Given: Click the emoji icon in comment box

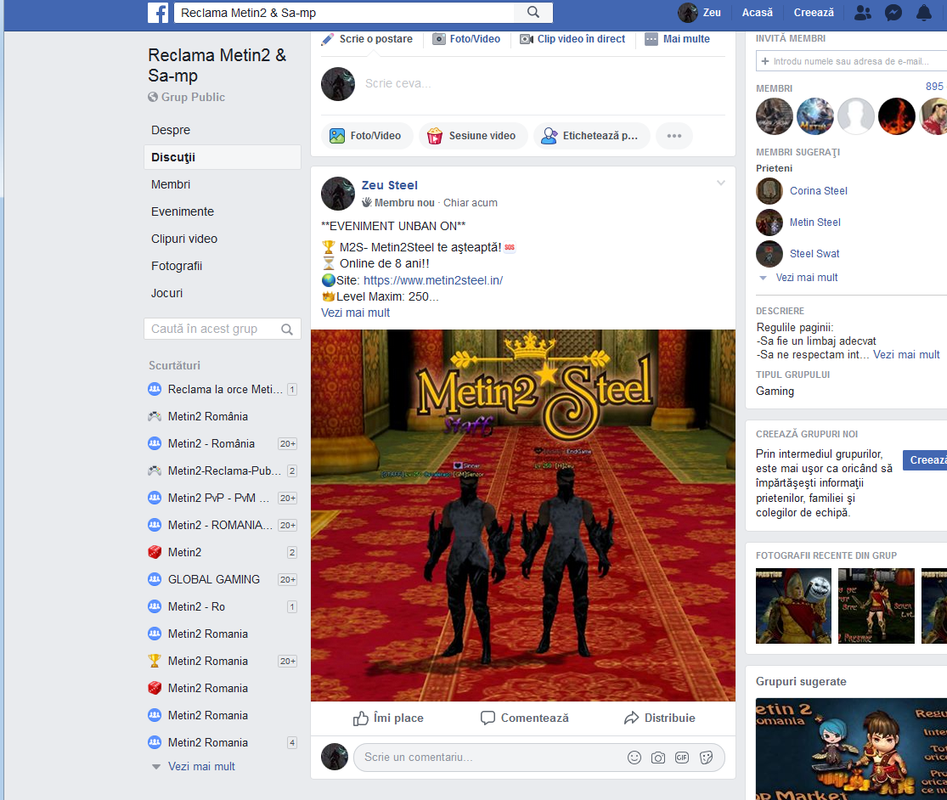Looking at the screenshot, I should (634, 757).
